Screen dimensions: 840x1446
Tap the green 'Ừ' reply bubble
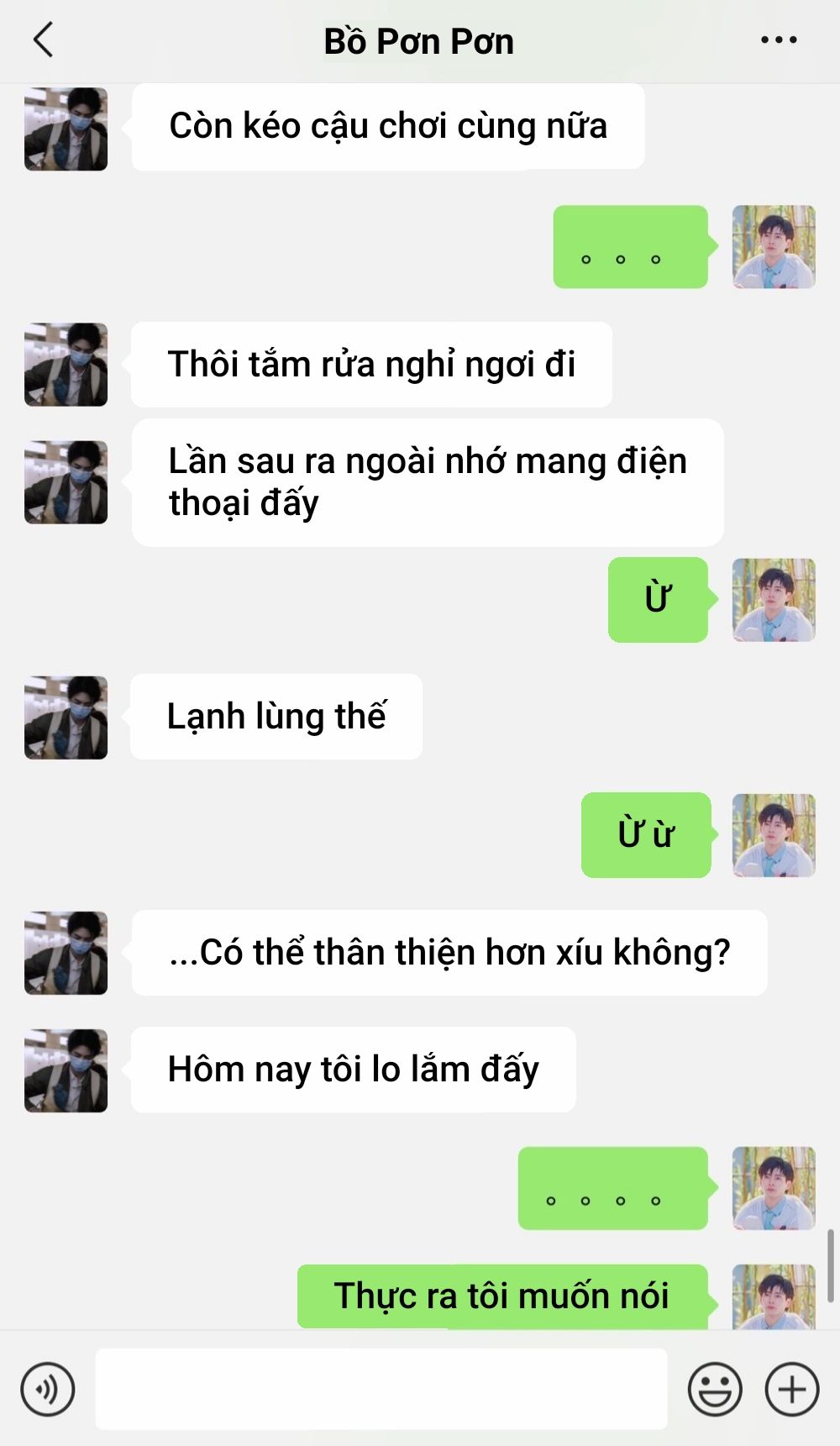[659, 600]
